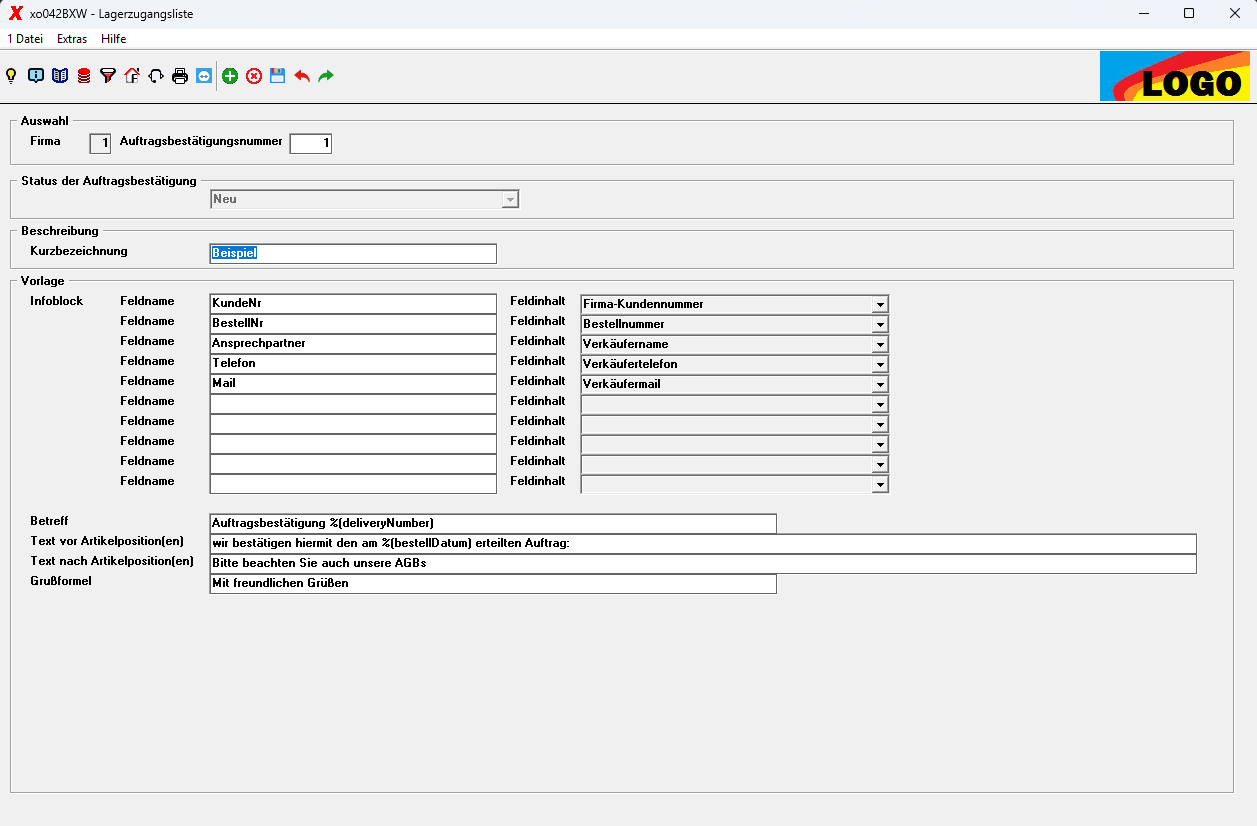Click the red undo arrow icon
Viewport: 1257px width, 826px height.
pos(302,76)
